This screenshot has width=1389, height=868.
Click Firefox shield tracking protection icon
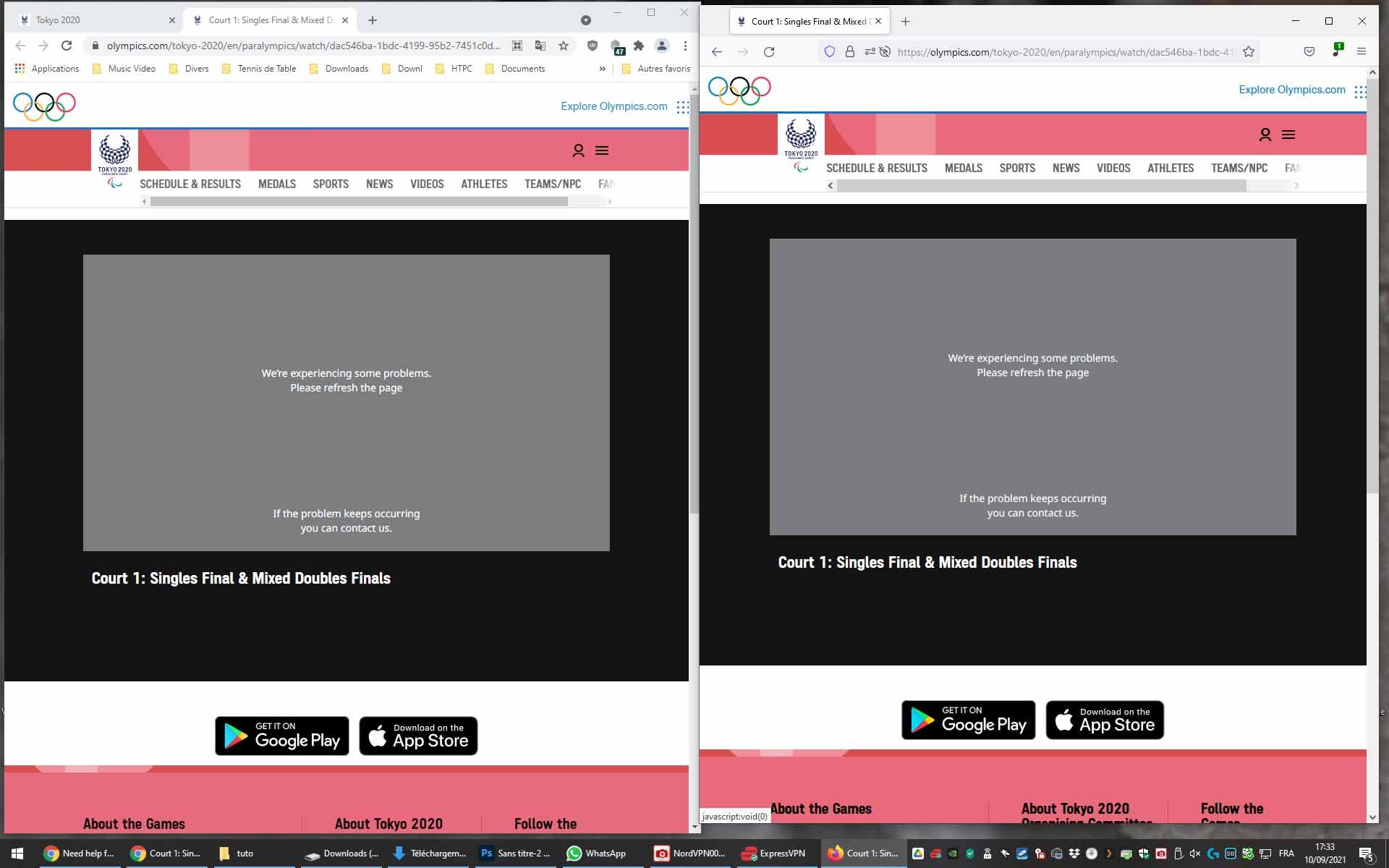(830, 52)
